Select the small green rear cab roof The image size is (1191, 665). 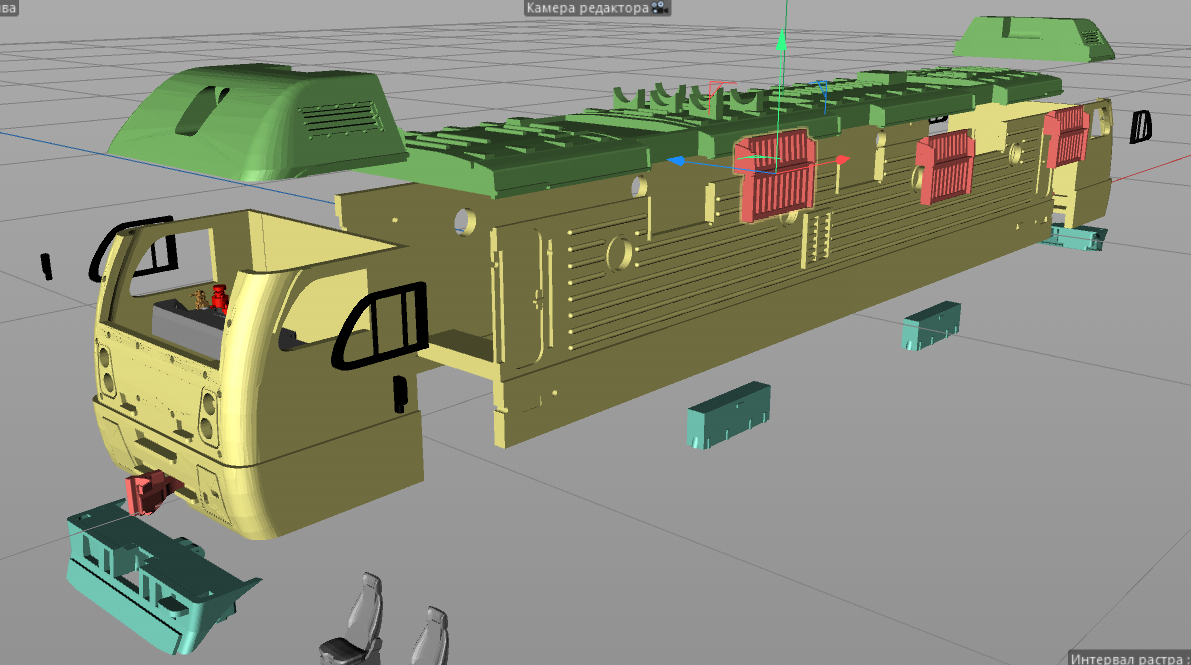click(x=1035, y=38)
